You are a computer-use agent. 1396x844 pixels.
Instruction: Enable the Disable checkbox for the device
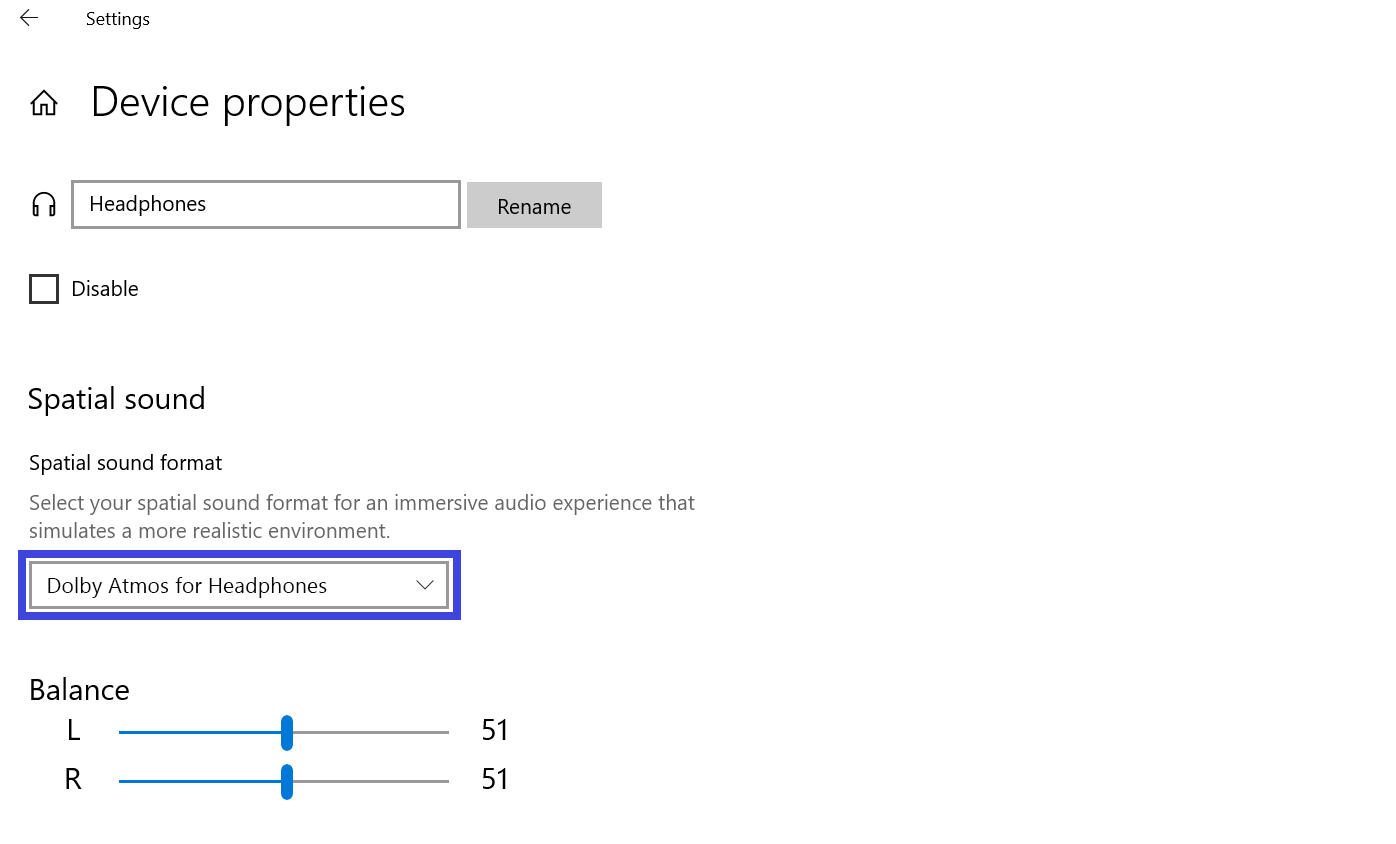43,288
